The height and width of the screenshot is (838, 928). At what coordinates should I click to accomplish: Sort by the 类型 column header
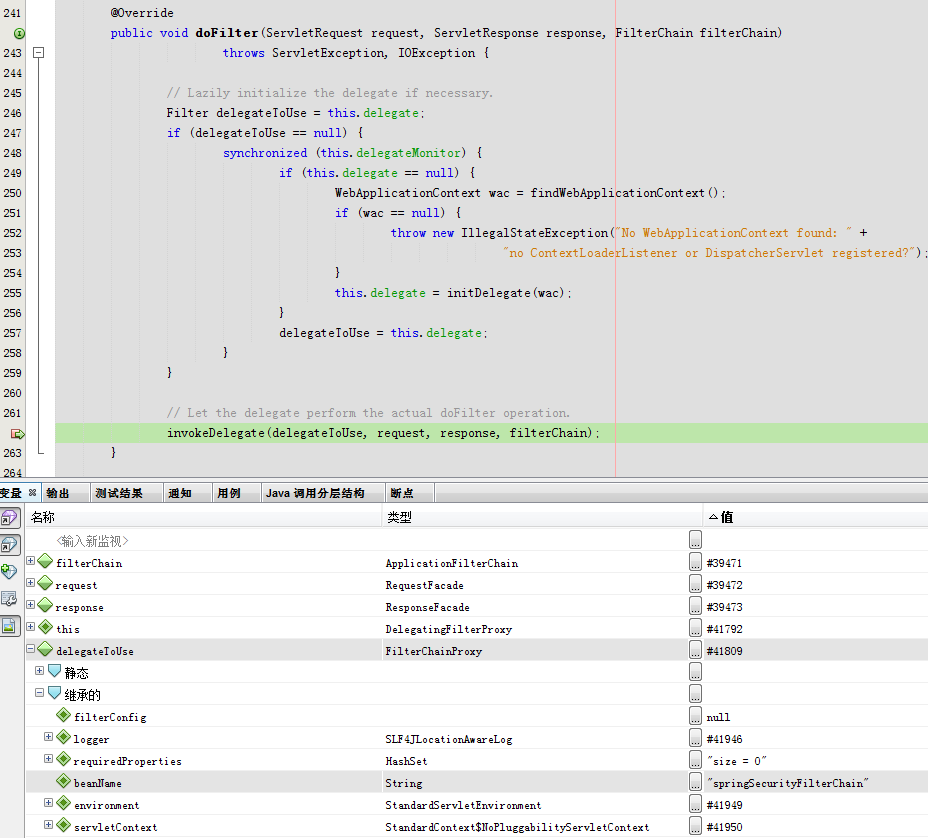(543, 517)
